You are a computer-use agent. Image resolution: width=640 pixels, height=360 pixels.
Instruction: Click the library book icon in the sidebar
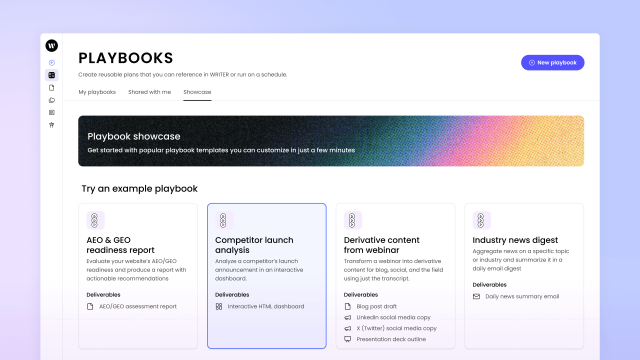coord(51,112)
